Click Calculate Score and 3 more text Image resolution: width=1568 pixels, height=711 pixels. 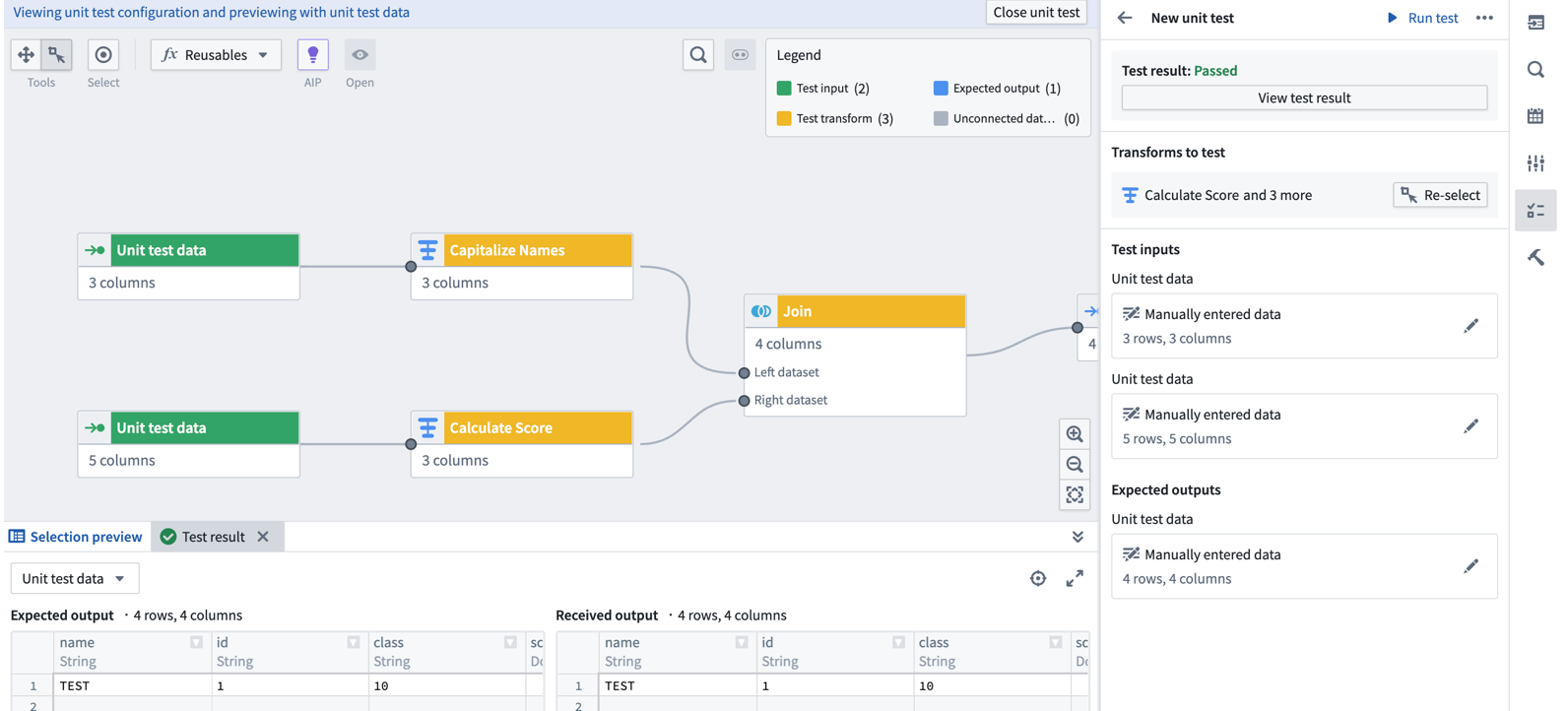tap(1228, 195)
